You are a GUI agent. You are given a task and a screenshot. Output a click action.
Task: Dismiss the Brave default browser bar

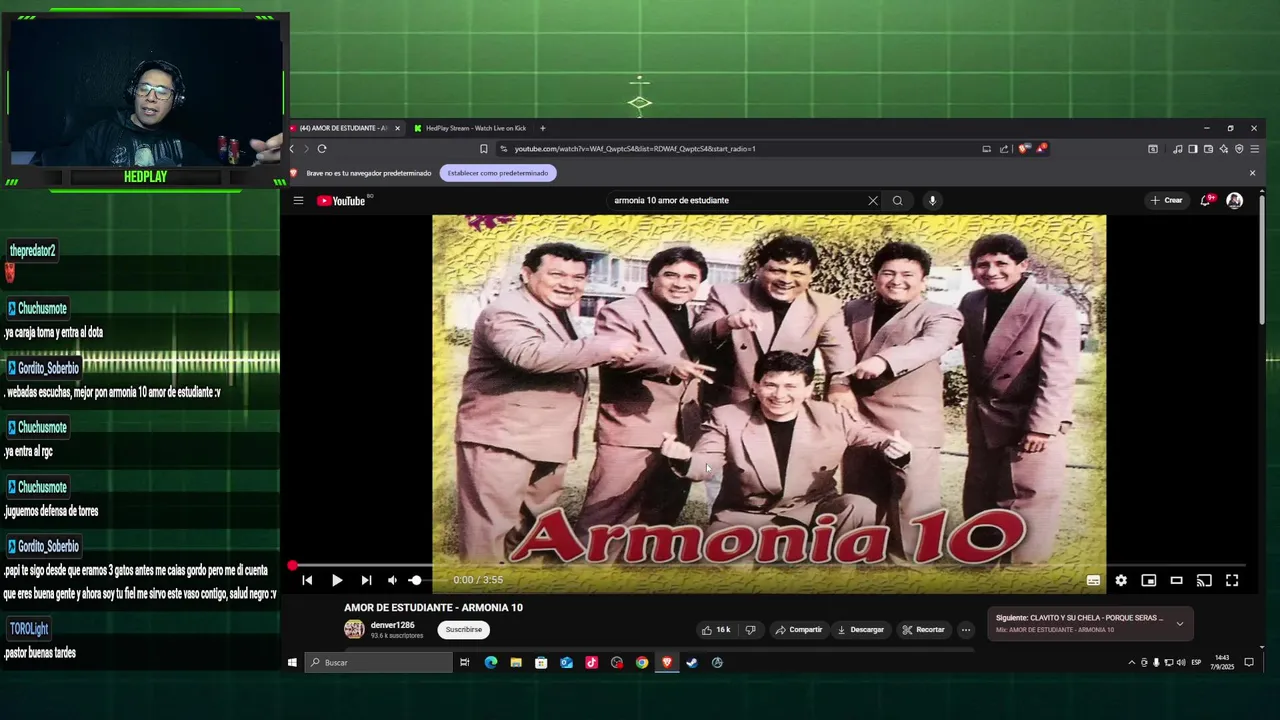(x=1252, y=173)
